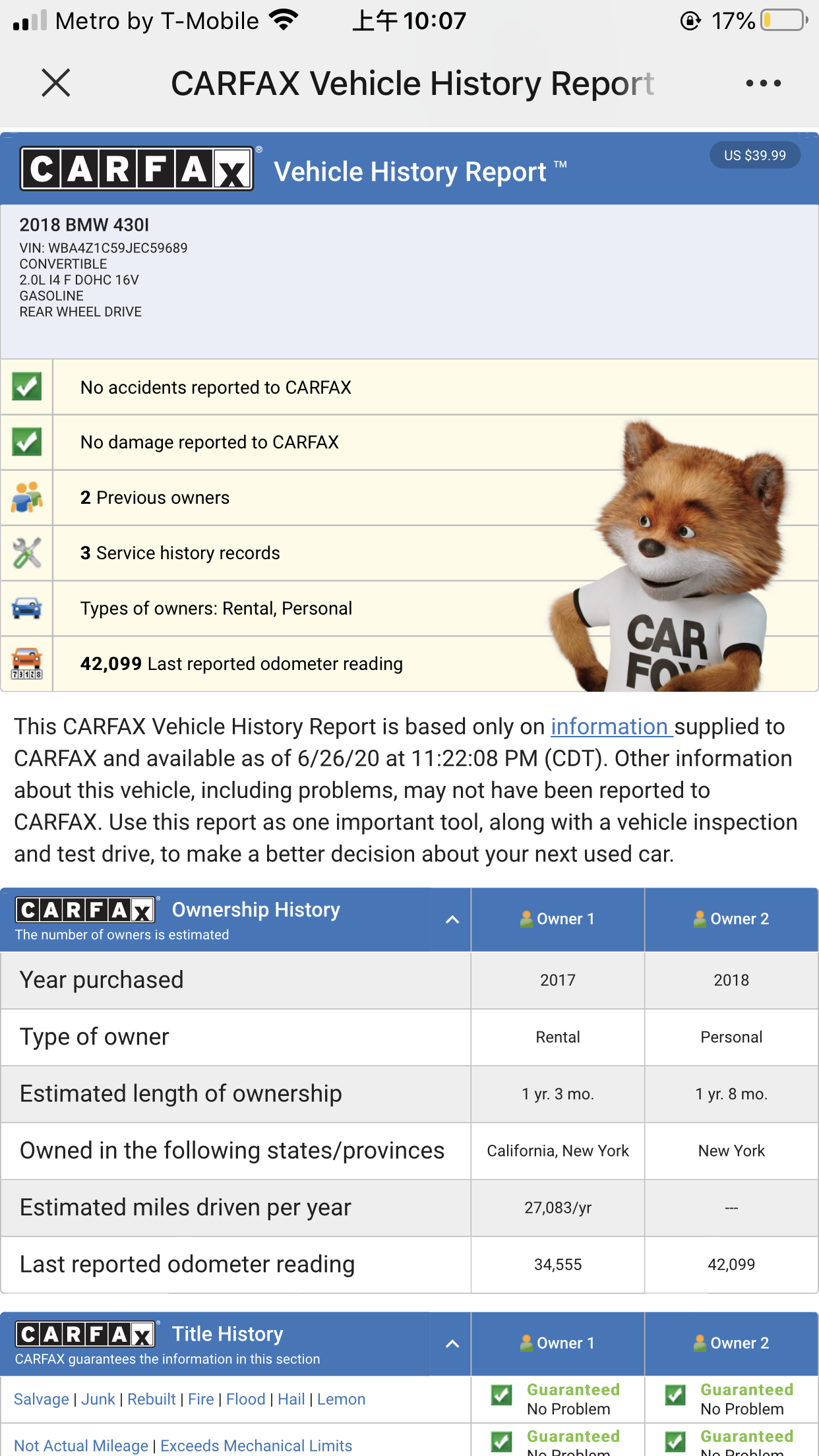Open the information link in the disclaimer
This screenshot has height=1456, width=819.
[x=610, y=727]
